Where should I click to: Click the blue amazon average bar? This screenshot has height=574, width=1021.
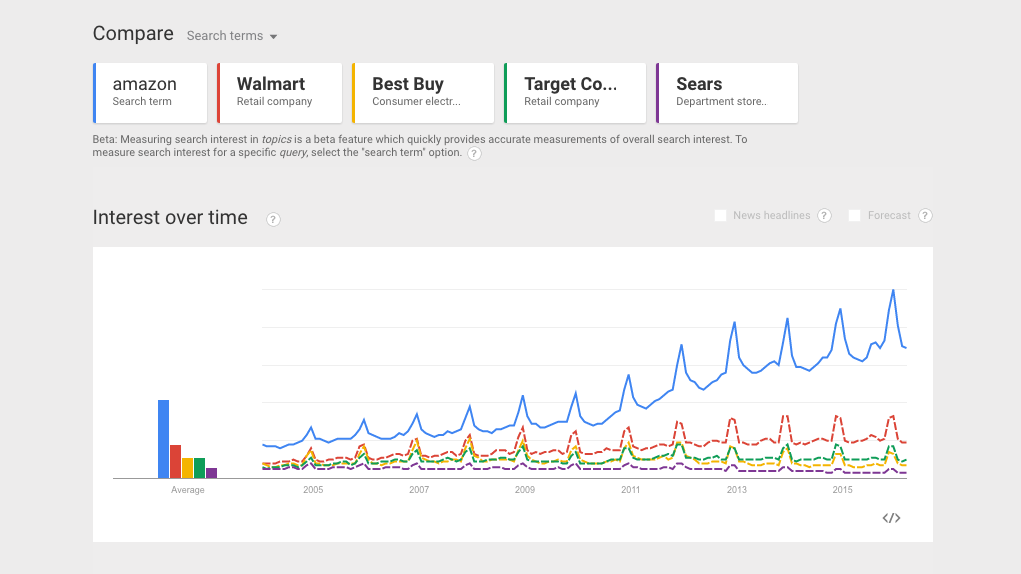pyautogui.click(x=163, y=440)
